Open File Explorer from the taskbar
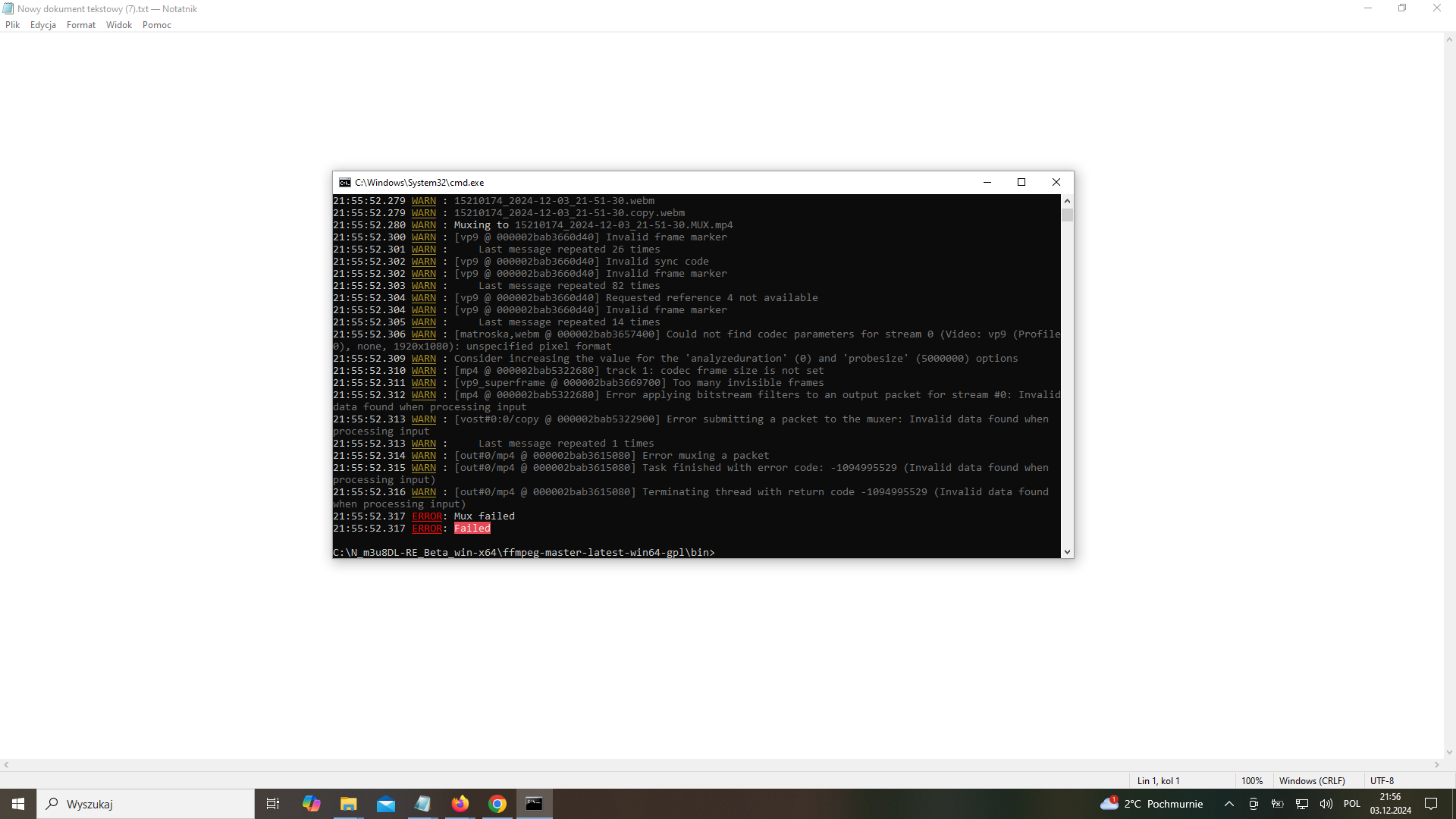Viewport: 1456px width, 819px height. (x=348, y=804)
